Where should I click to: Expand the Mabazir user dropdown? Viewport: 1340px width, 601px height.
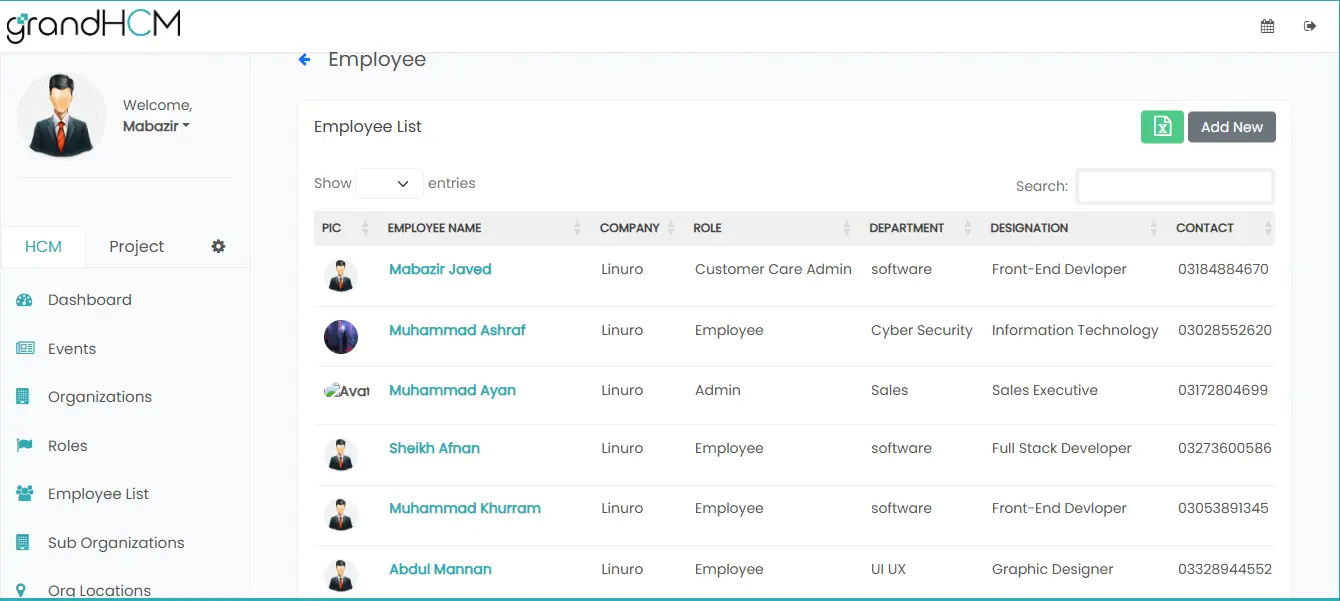tap(156, 127)
